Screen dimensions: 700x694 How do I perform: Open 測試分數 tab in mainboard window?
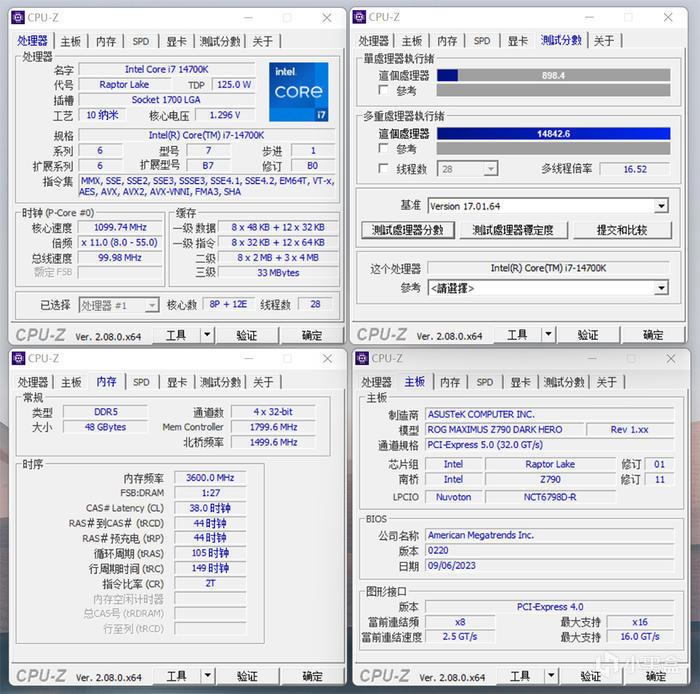pos(564,382)
